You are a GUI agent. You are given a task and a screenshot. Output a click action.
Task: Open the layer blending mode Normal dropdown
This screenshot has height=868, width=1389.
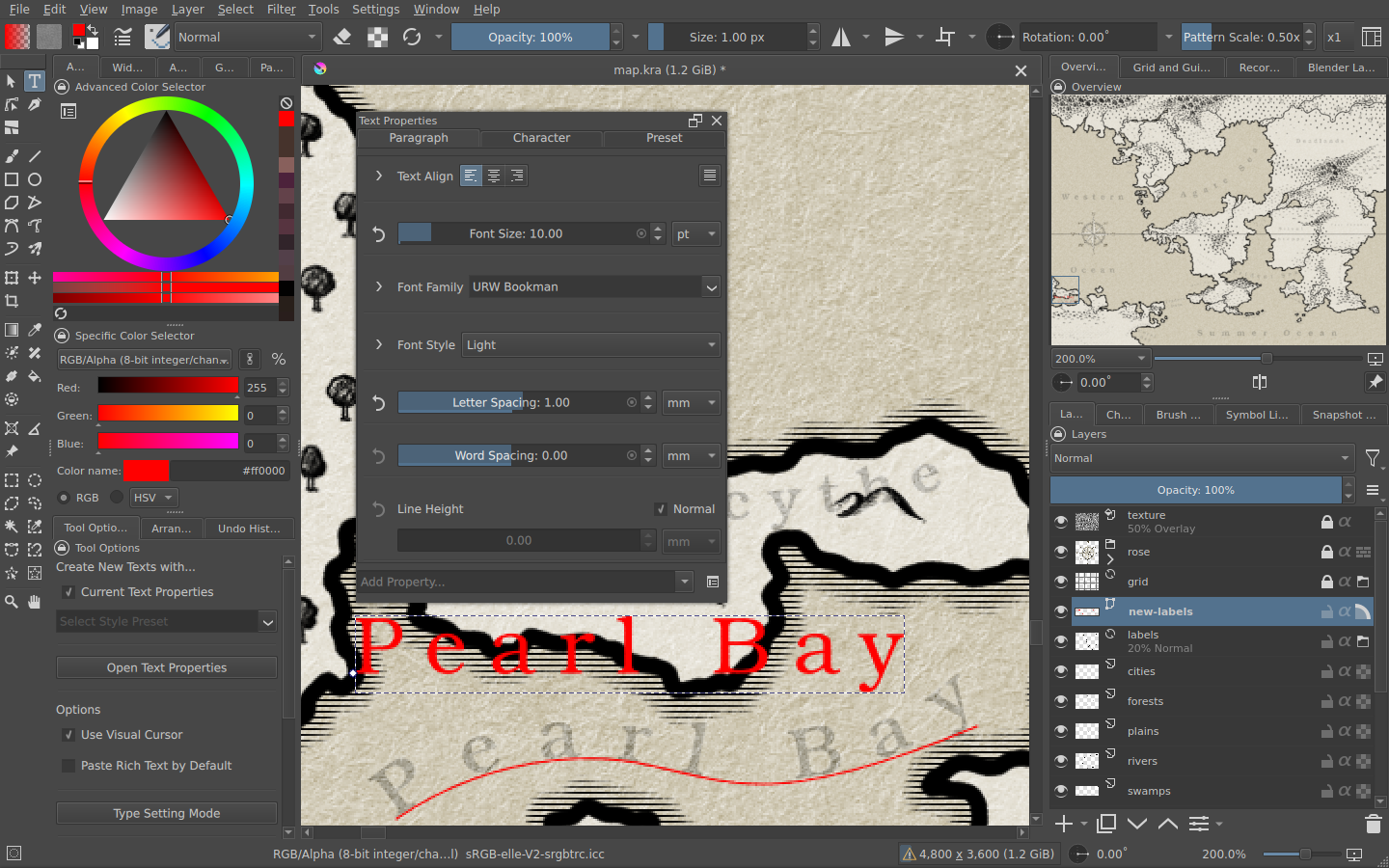[x=1203, y=458]
